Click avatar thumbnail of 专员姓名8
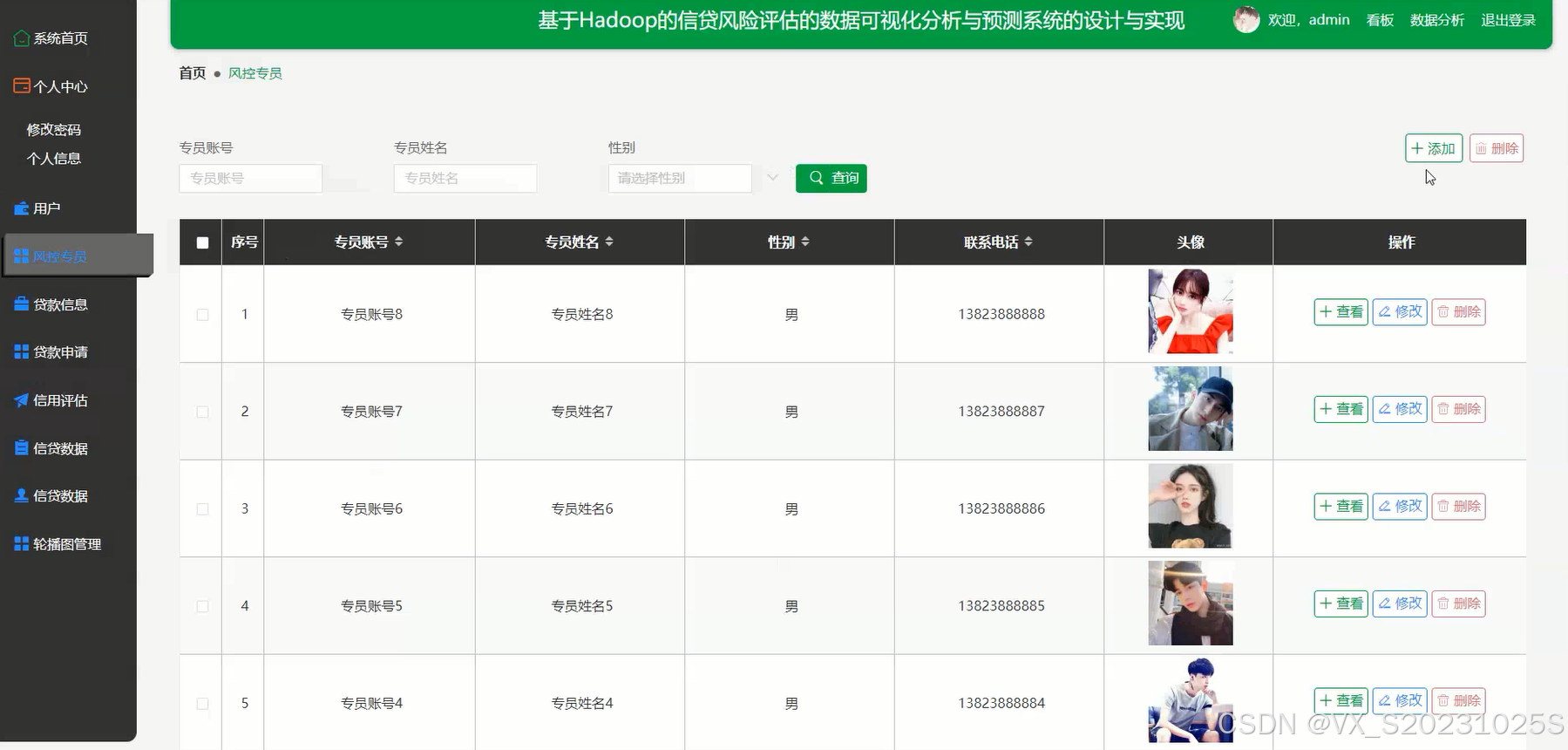1568x750 pixels. [1191, 311]
